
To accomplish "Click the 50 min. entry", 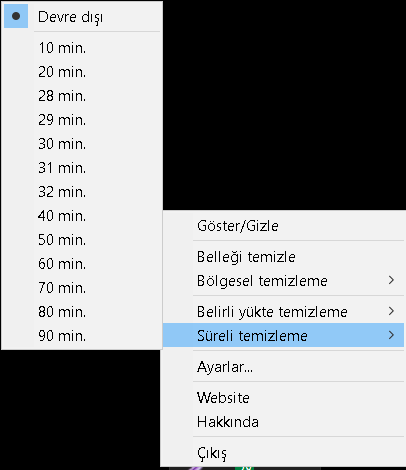I will (82, 240).
